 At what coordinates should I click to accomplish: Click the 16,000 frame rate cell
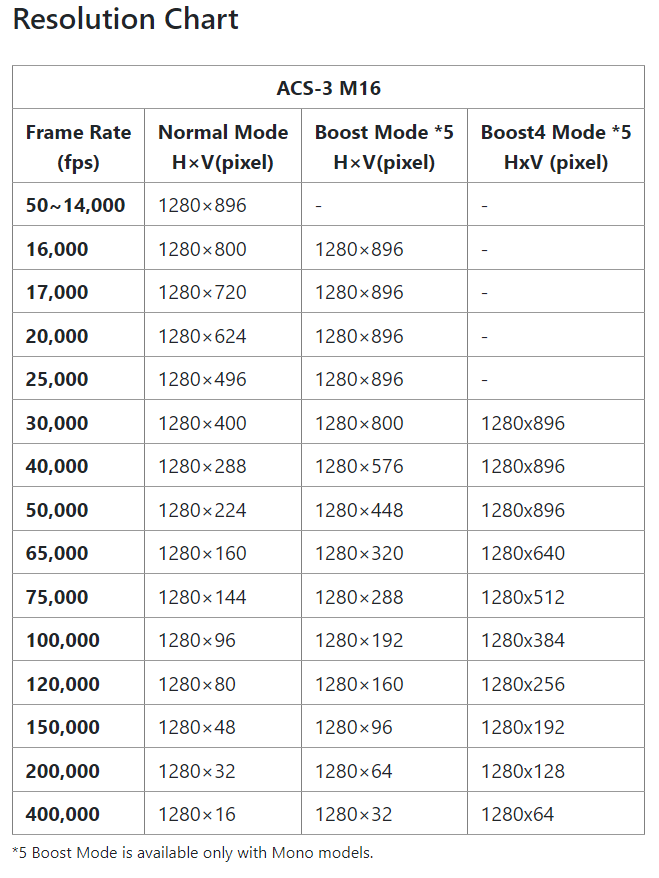tap(57, 249)
